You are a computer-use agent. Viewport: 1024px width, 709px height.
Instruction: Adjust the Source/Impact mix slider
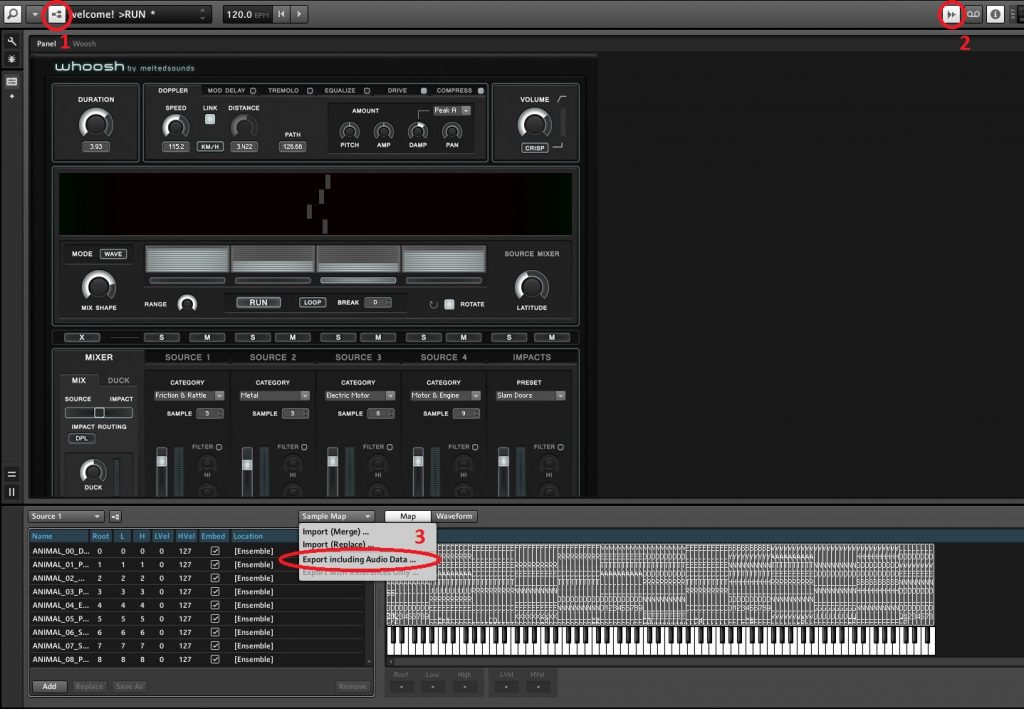pos(99,412)
